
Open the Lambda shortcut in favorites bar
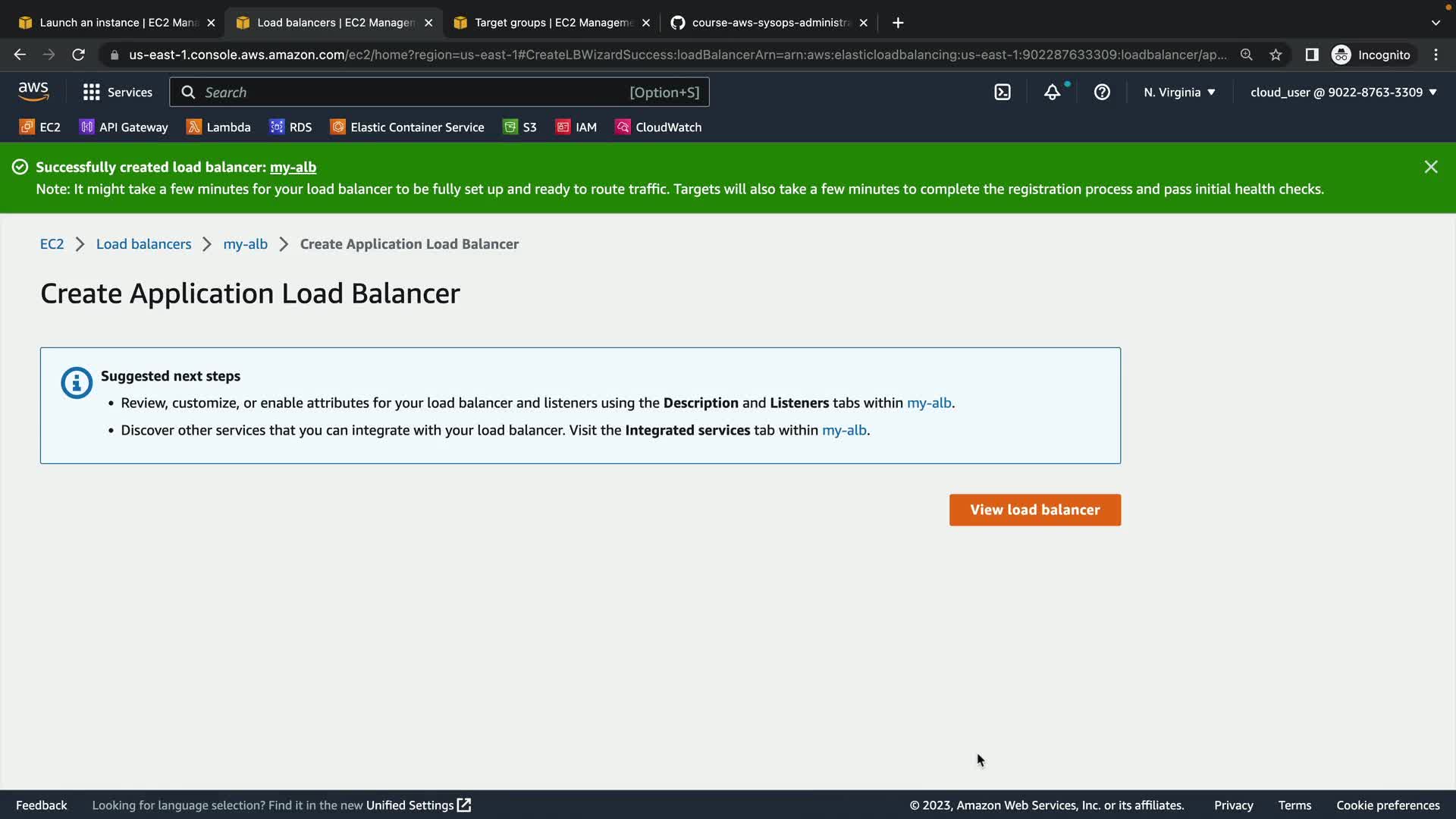point(218,127)
